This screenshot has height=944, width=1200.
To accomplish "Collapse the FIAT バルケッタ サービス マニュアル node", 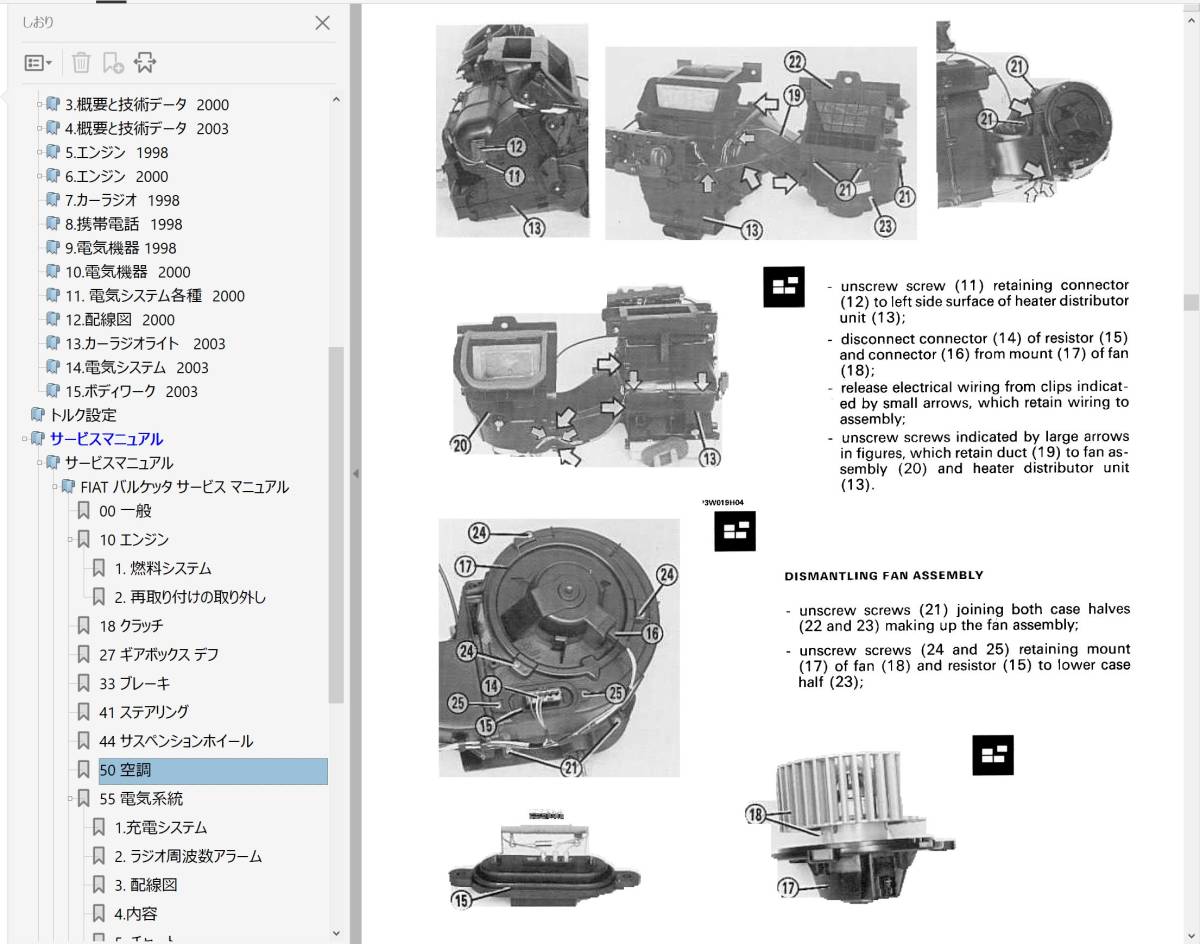I will tap(56, 487).
